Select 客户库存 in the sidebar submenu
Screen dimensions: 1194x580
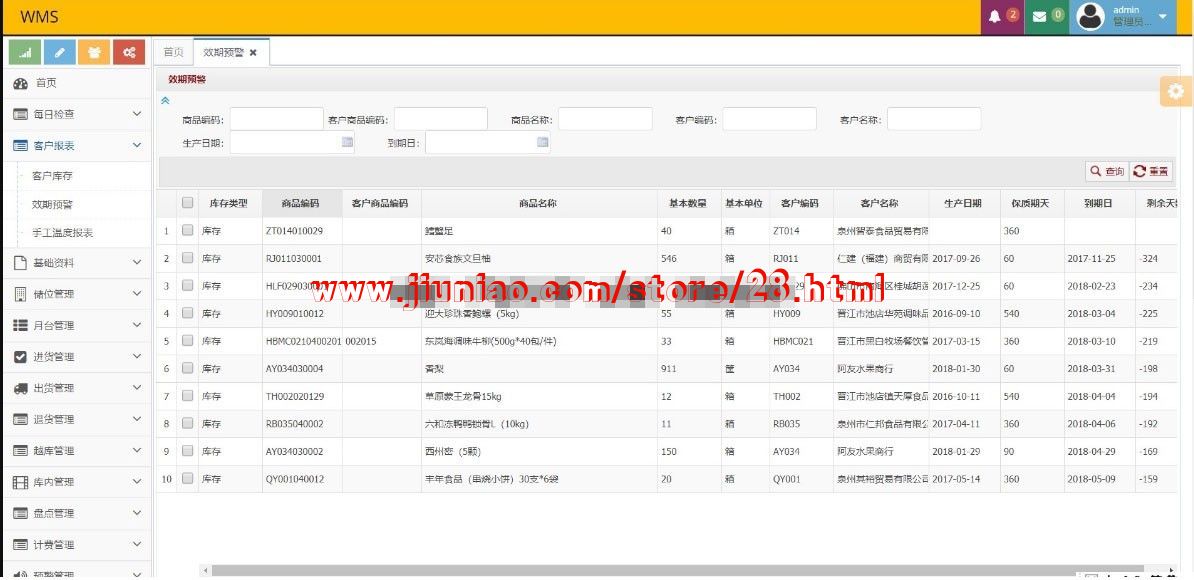pos(52,176)
